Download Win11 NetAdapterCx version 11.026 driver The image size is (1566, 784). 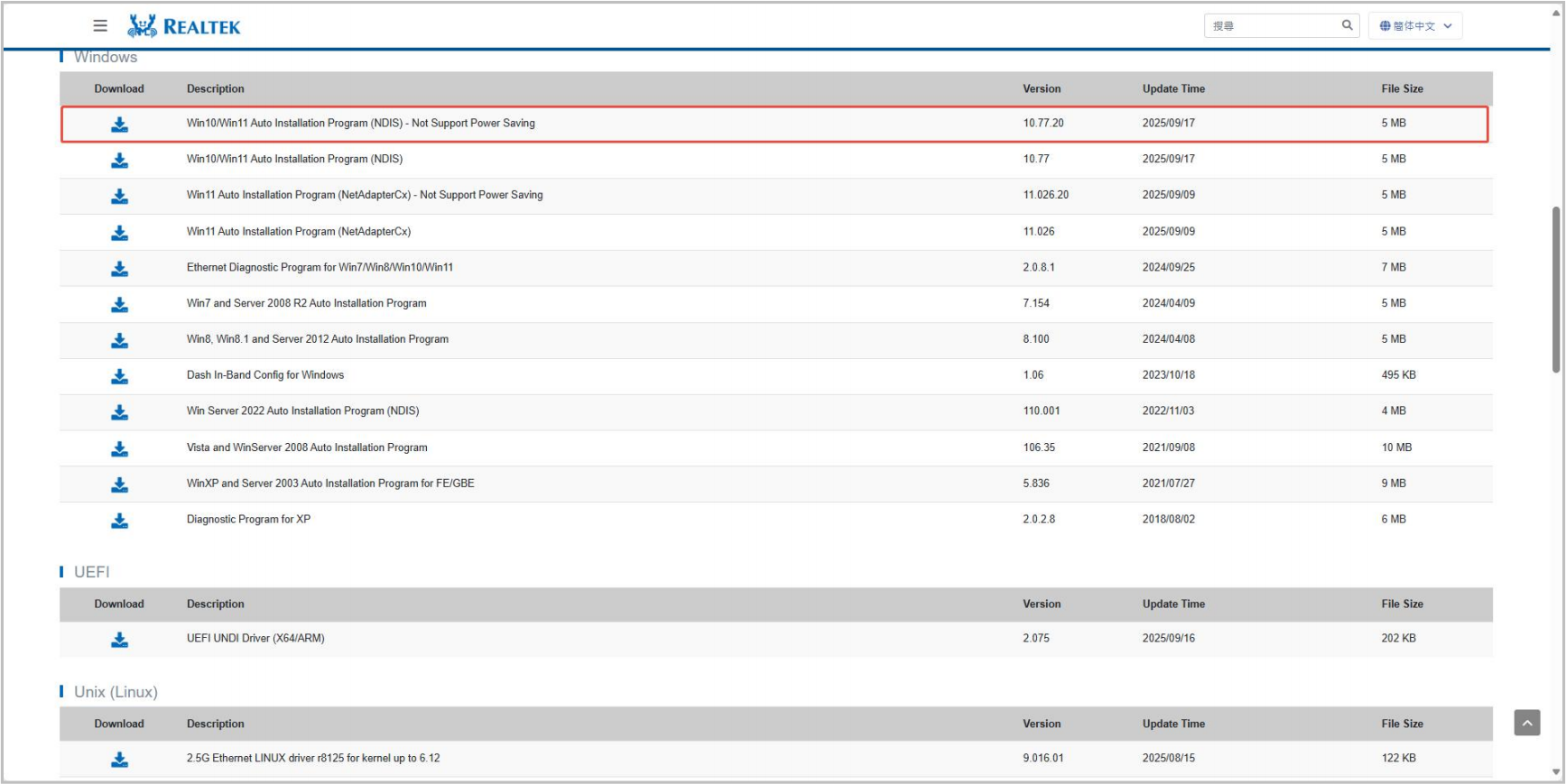(119, 233)
